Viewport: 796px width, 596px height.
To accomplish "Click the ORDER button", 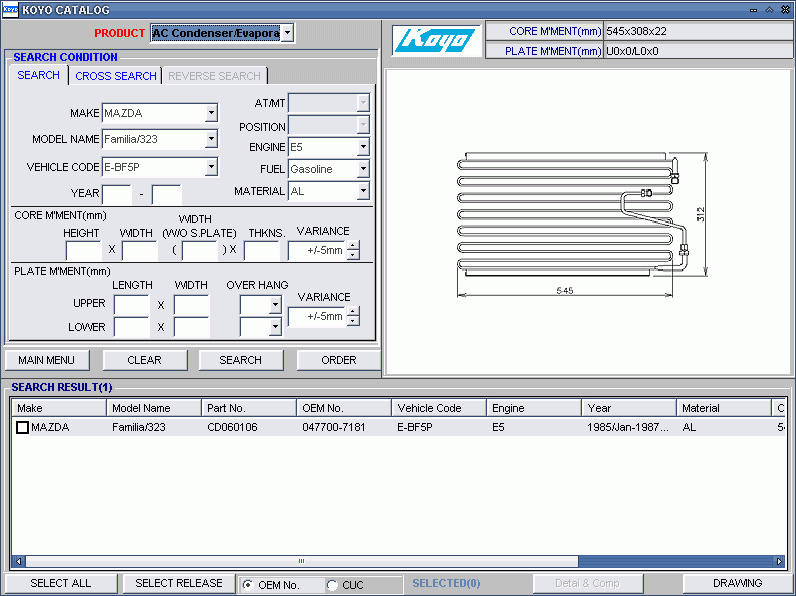I will [339, 360].
